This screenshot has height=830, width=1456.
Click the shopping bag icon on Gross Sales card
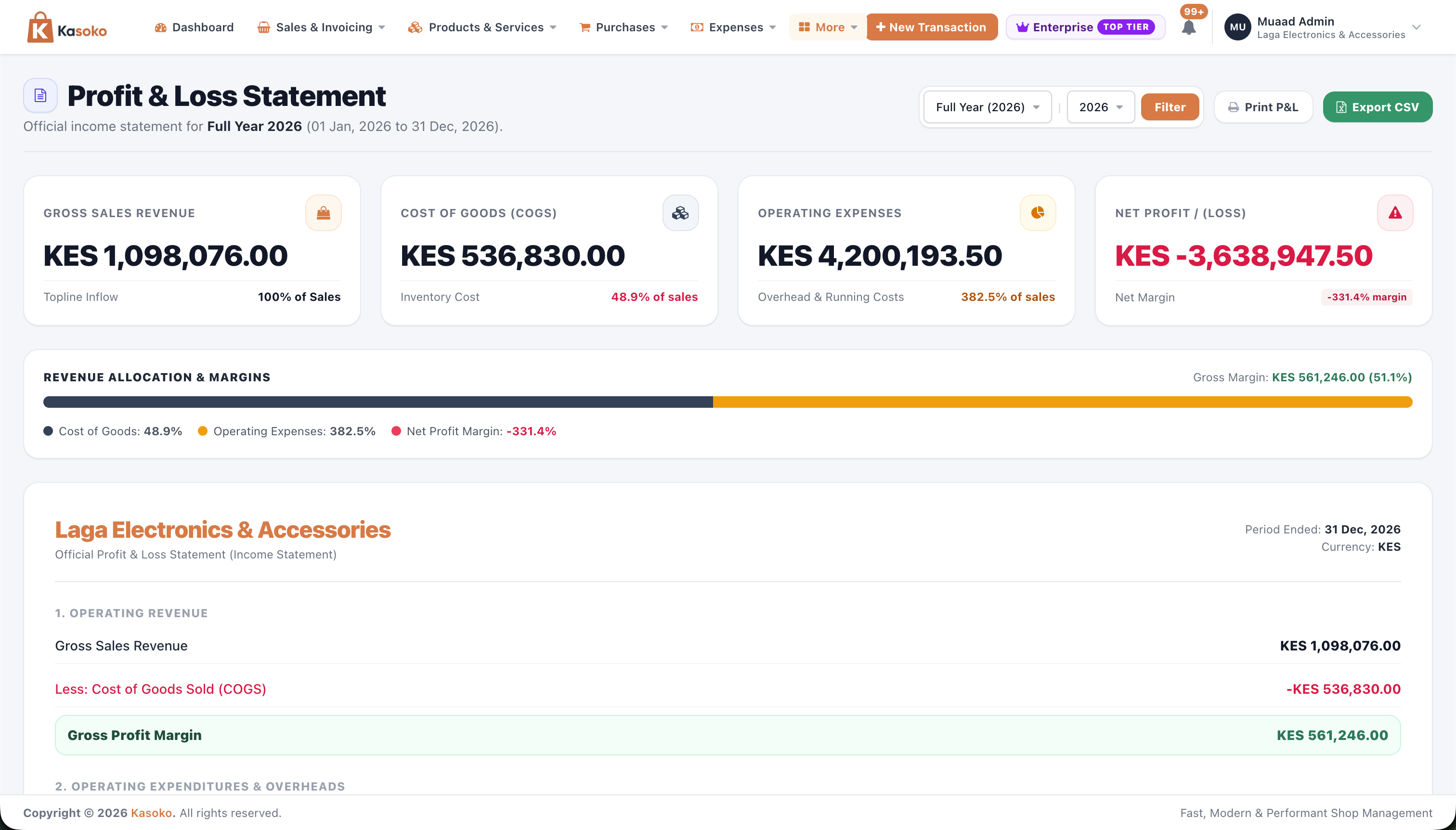(323, 213)
